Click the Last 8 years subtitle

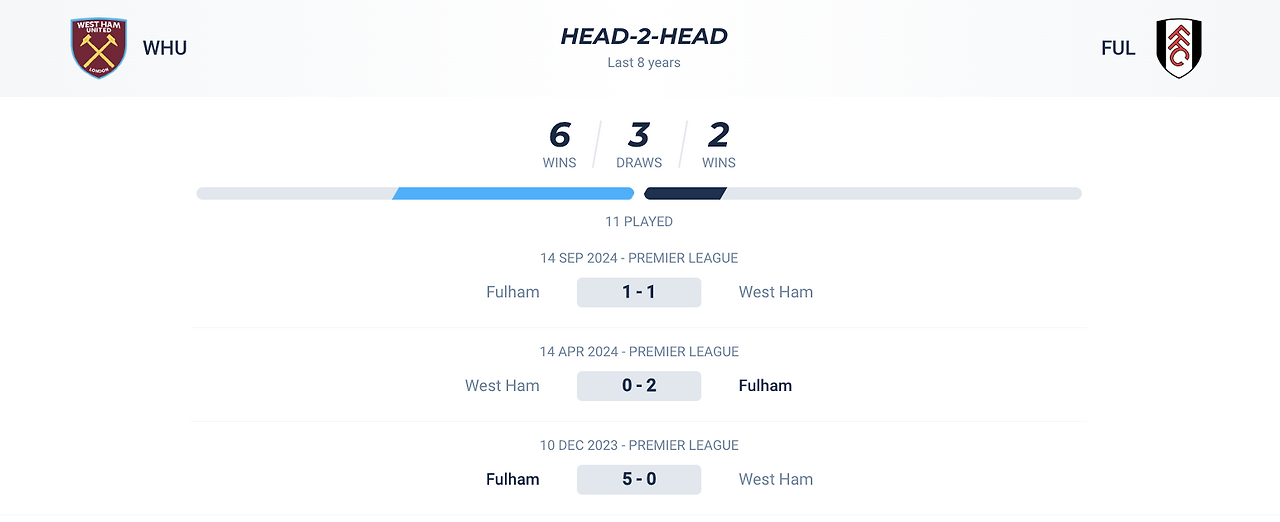pyautogui.click(x=644, y=63)
